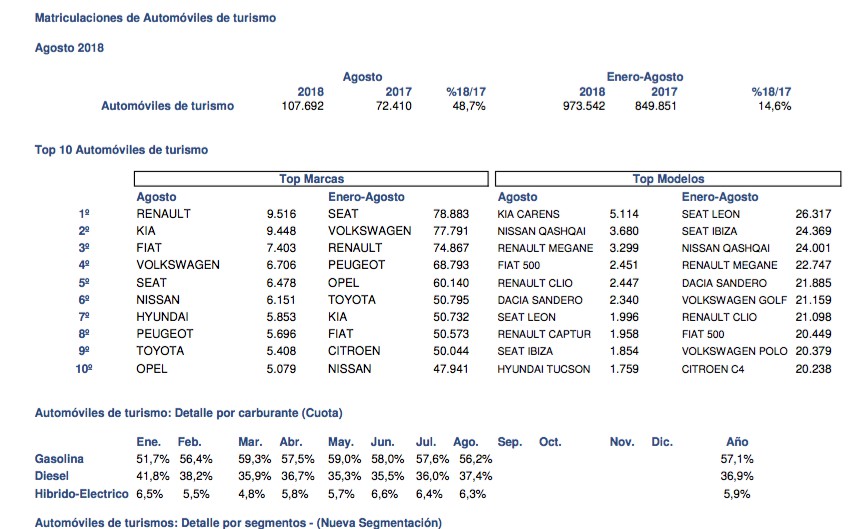862x529 pixels.
Task: Click the 'Diesel' row label
Action: 52,476
